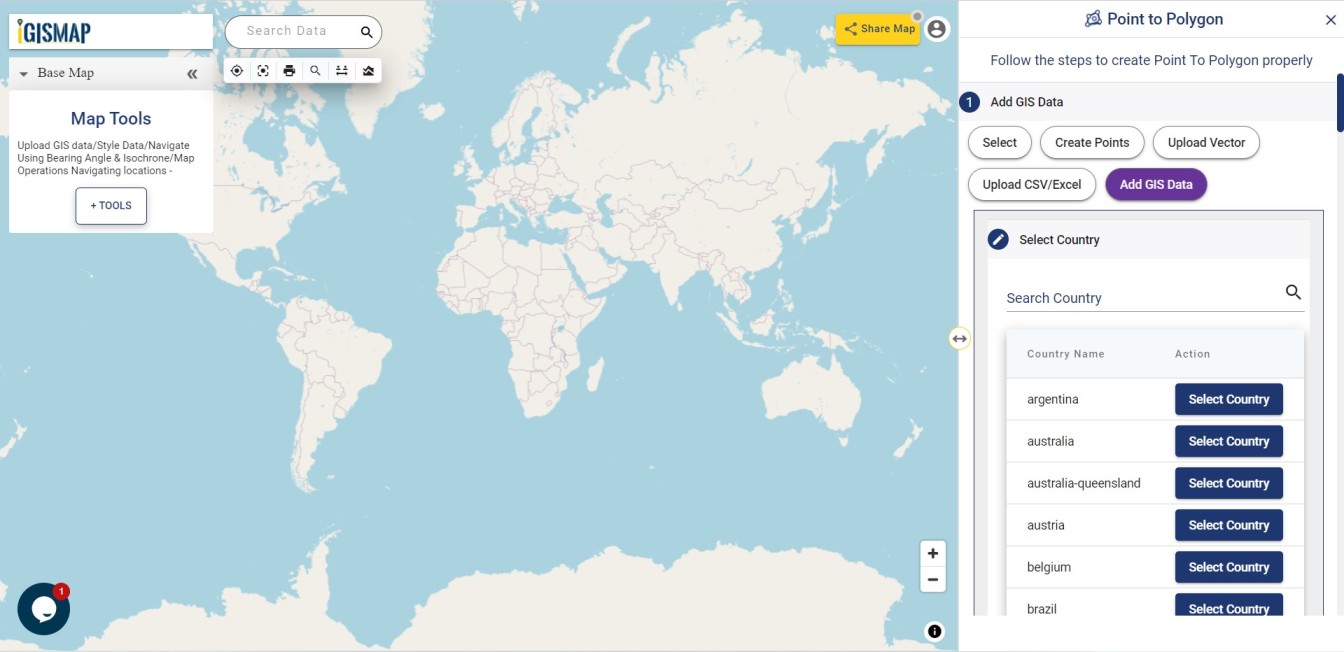
Task: Click the Select Country edit pencil icon
Action: point(997,239)
